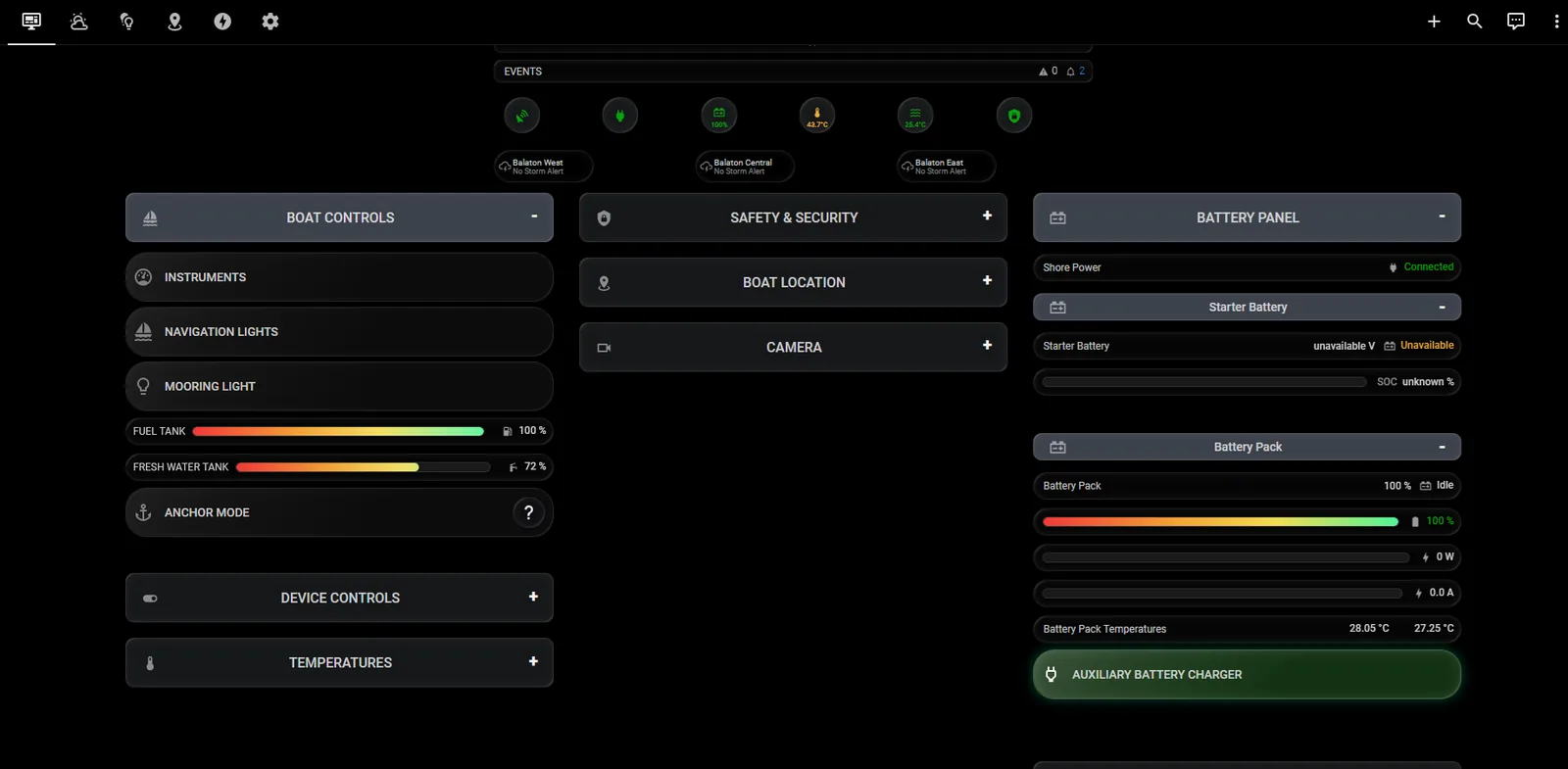Screen dimensions: 1568x769
Task: Collapse the Boat Controls section
Action: [339, 217]
